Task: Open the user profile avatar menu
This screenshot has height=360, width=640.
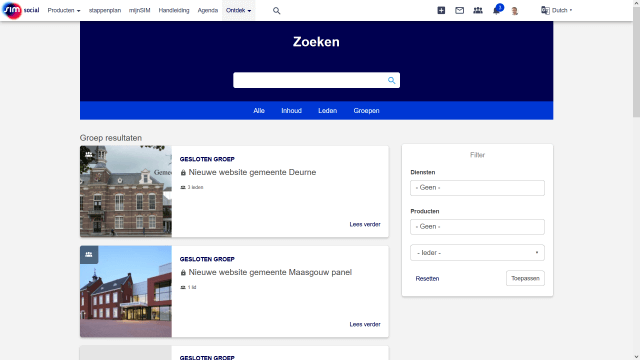Action: [x=514, y=11]
